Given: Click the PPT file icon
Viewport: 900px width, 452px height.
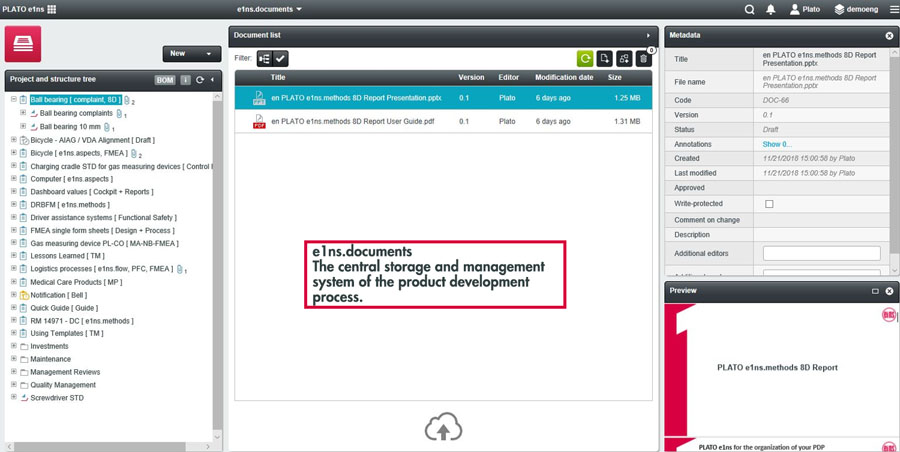Looking at the screenshot, I should click(259, 98).
